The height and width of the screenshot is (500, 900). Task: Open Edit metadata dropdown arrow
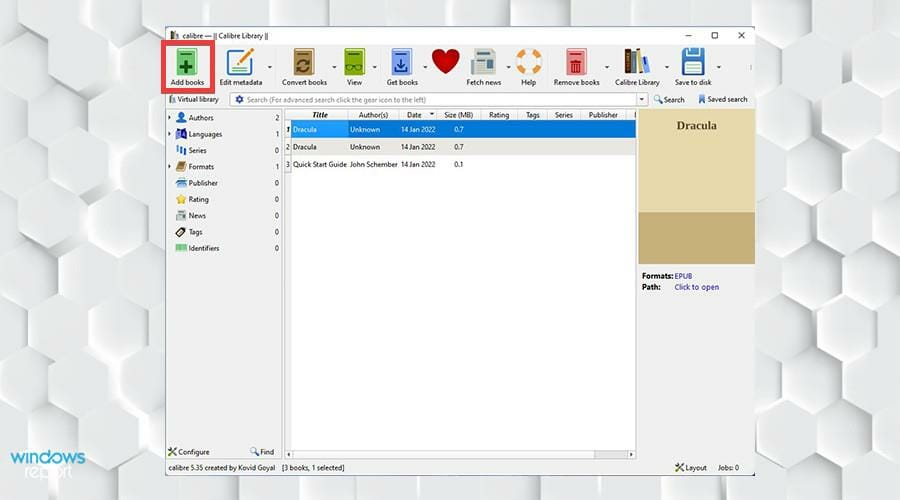pos(270,67)
